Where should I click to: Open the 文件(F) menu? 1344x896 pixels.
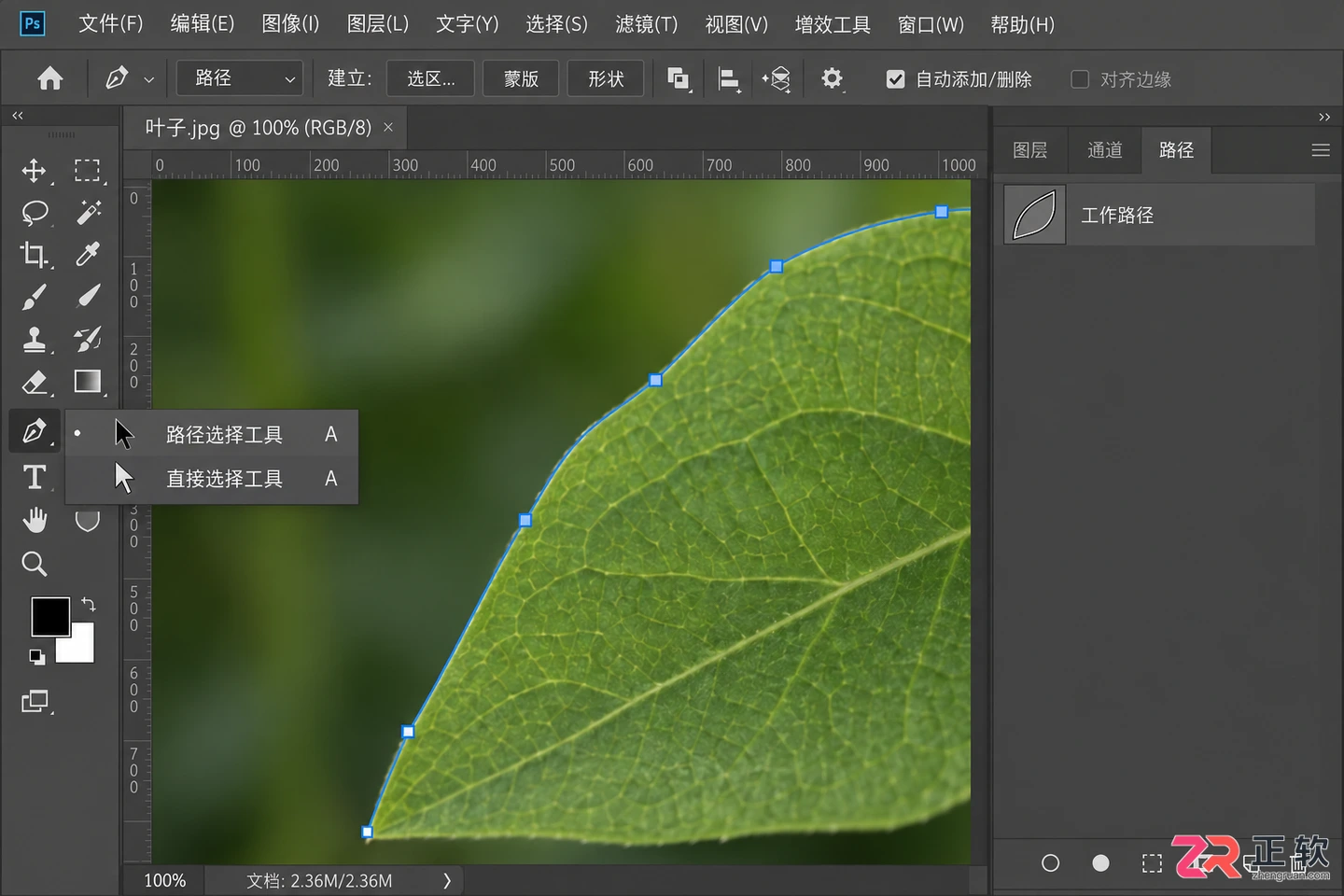(110, 24)
